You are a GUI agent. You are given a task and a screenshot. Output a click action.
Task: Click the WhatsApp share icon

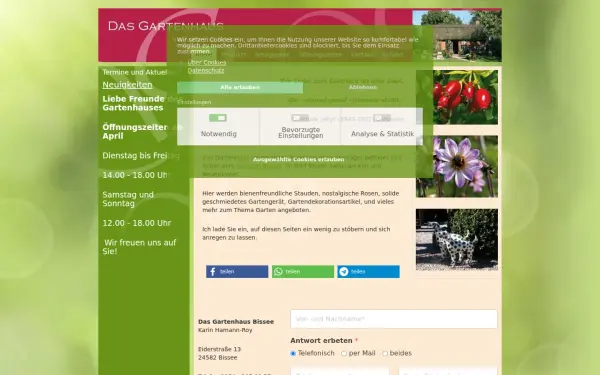pyautogui.click(x=279, y=272)
